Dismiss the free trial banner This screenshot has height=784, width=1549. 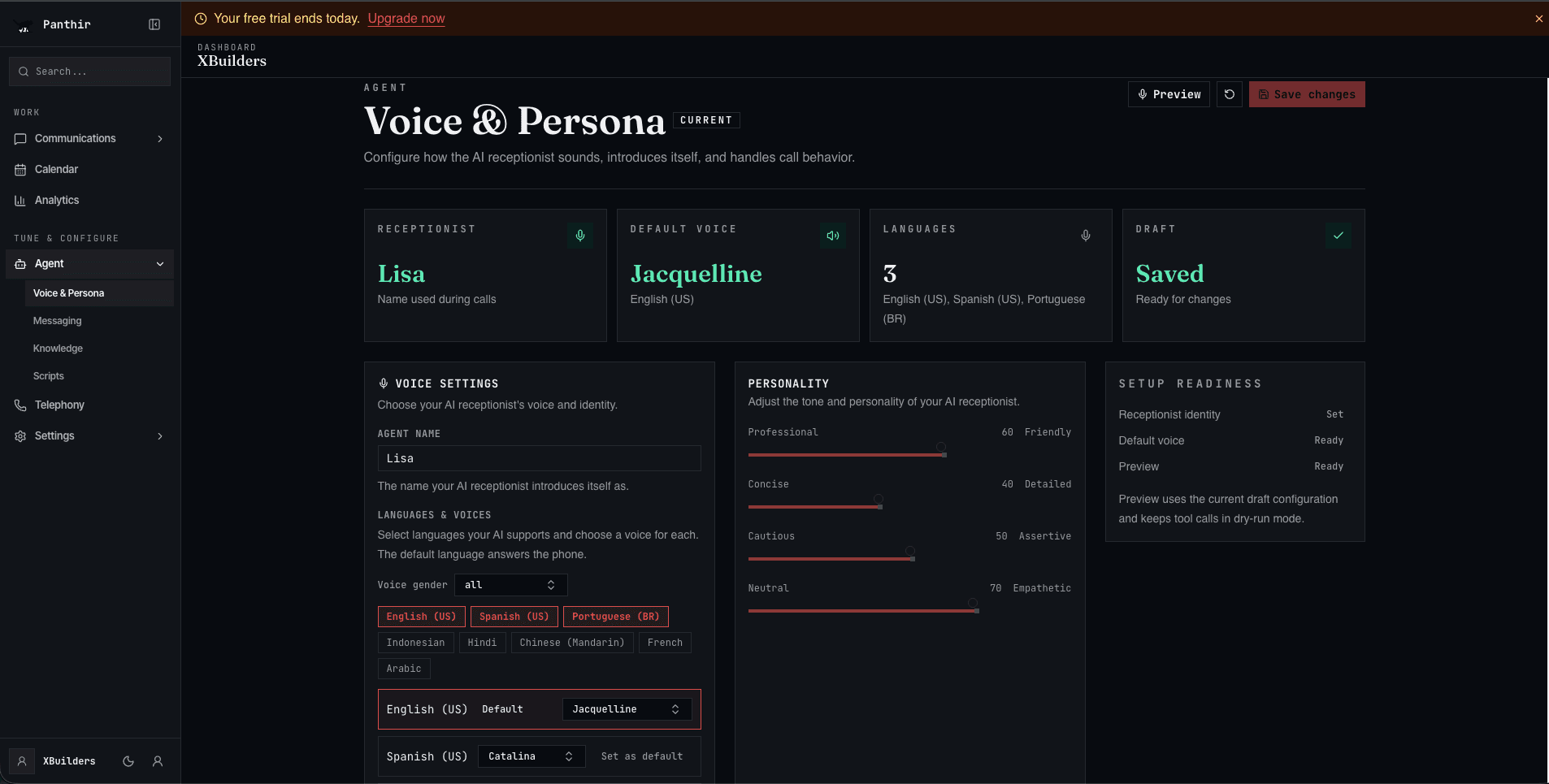point(1538,19)
